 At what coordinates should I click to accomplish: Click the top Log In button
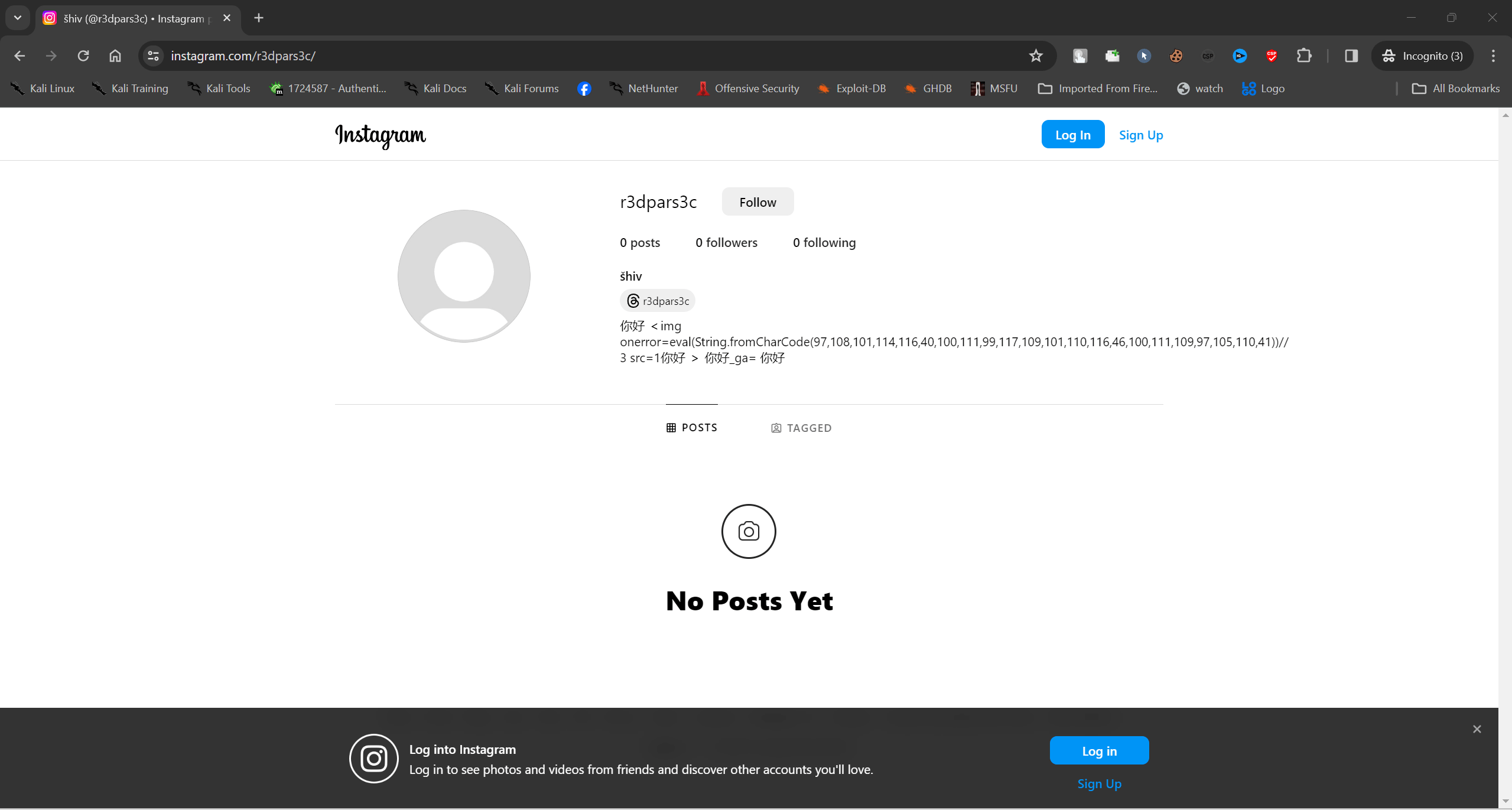(1073, 135)
